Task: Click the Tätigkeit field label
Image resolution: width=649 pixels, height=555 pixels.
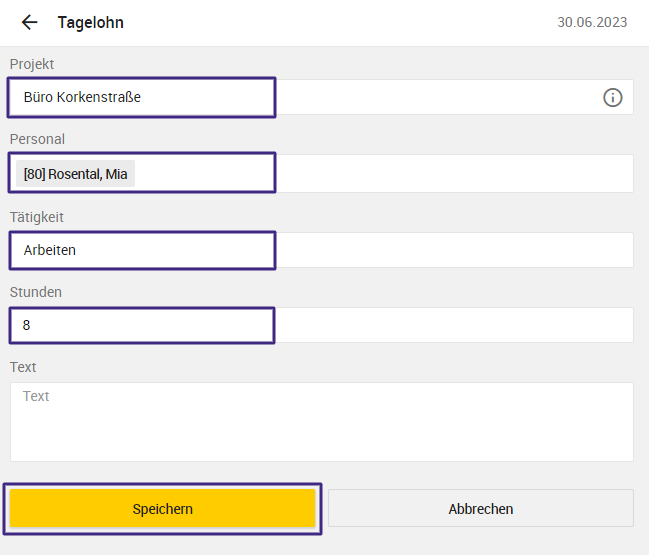Action: pos(37,217)
